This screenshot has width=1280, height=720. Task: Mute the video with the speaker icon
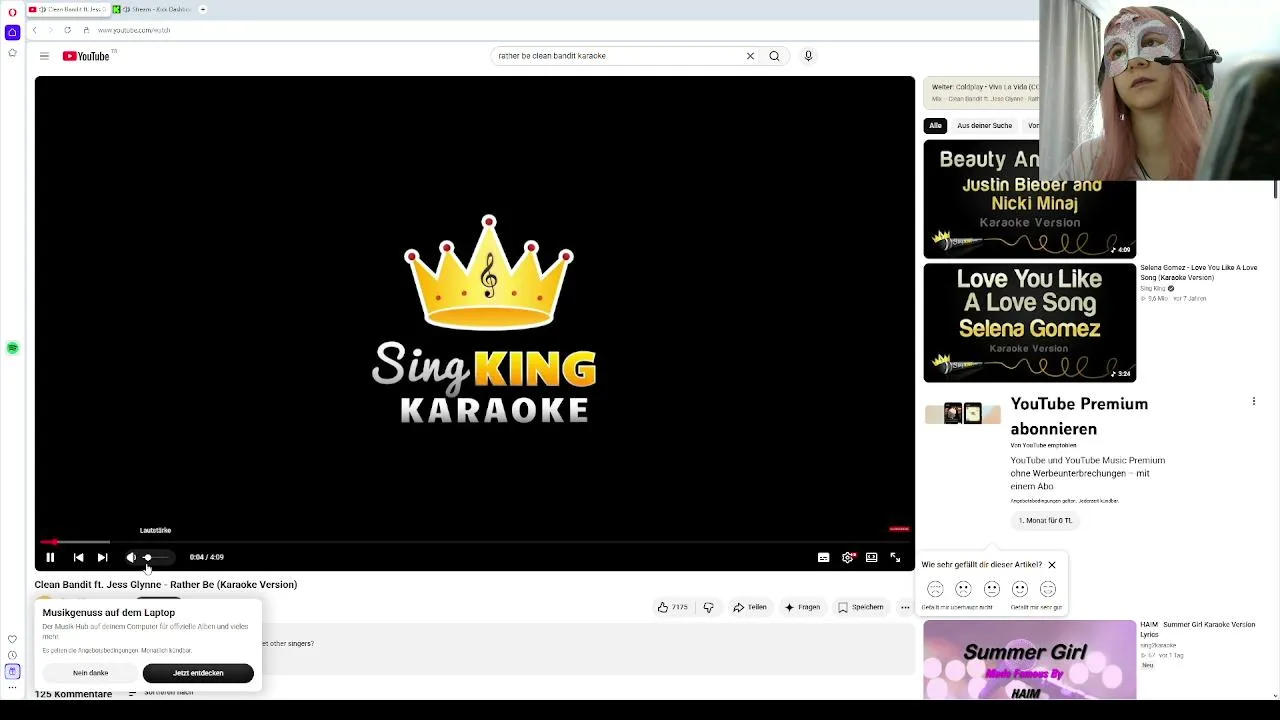(131, 557)
